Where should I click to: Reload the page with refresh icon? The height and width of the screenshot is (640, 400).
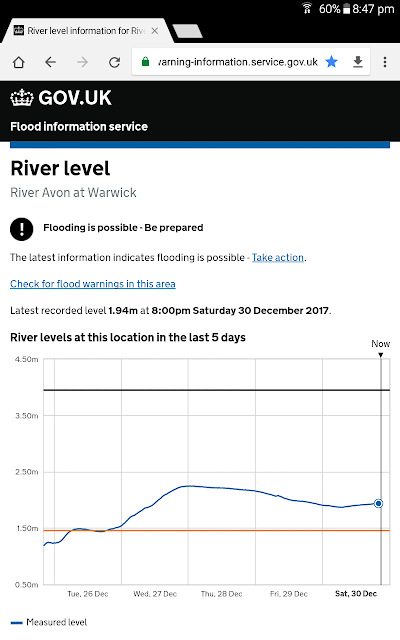[x=115, y=62]
